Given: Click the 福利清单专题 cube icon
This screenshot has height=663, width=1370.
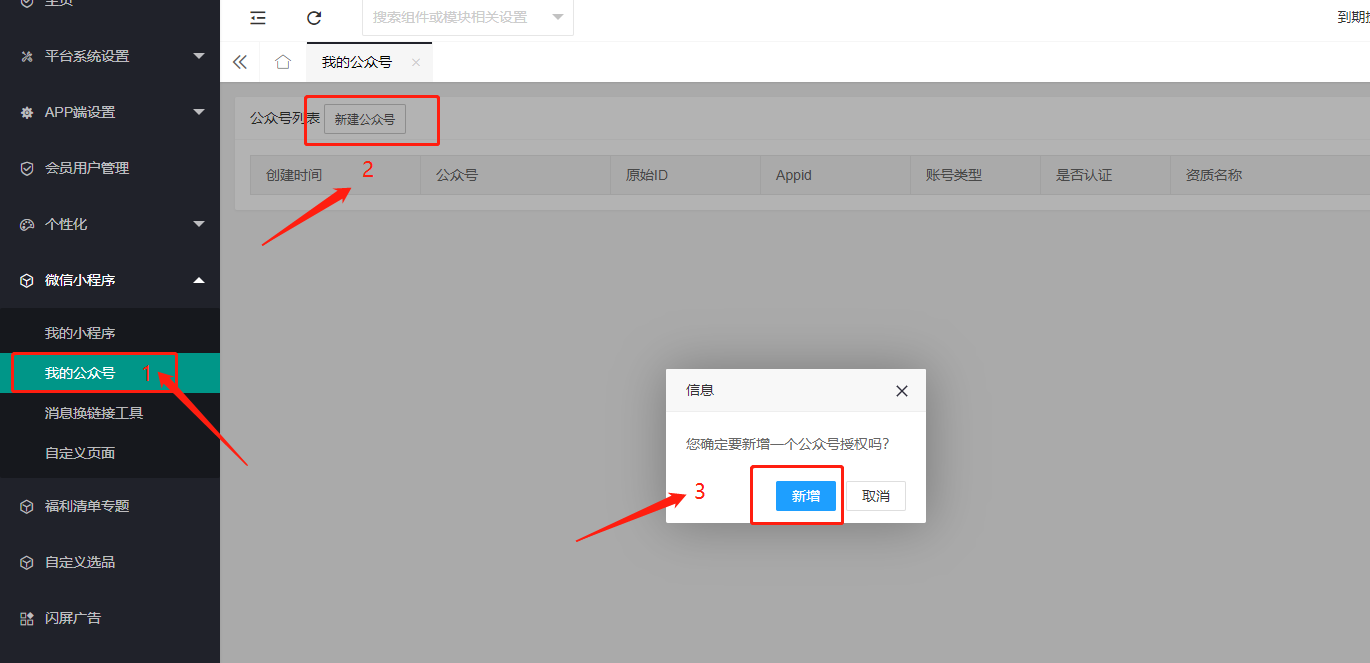Looking at the screenshot, I should point(27,506).
